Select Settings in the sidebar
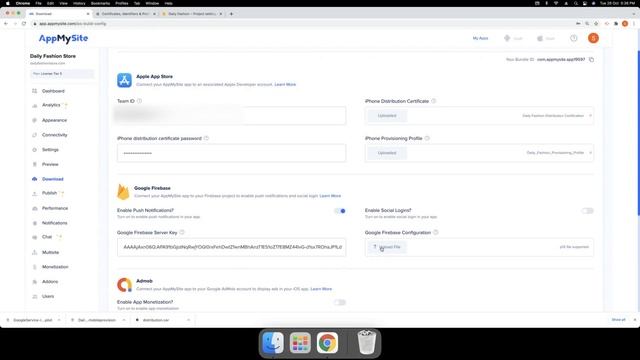 click(x=50, y=150)
